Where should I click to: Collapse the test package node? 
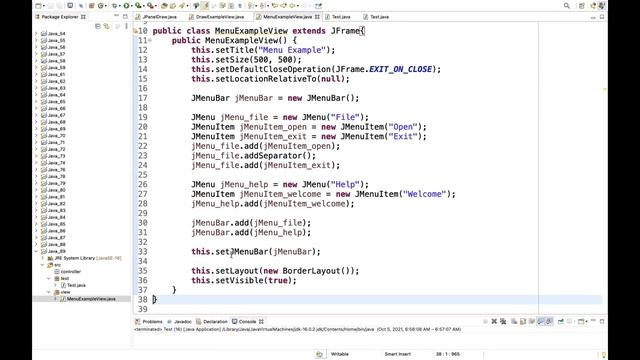tap(49, 278)
